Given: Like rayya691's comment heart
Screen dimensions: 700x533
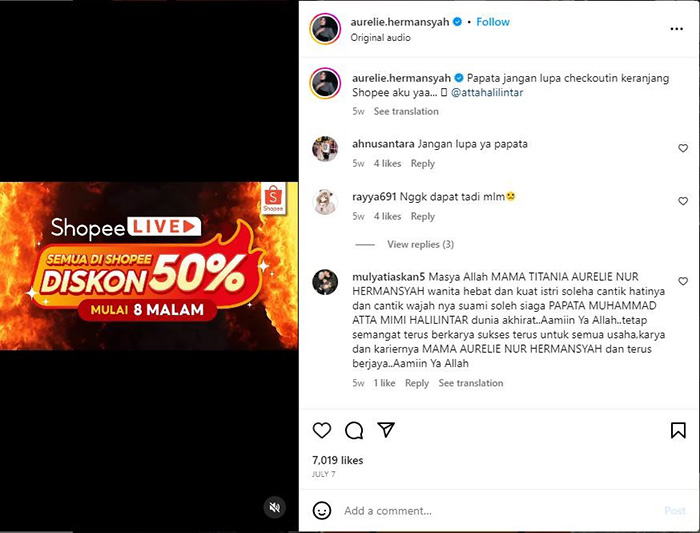Looking at the screenshot, I should click(x=683, y=201).
